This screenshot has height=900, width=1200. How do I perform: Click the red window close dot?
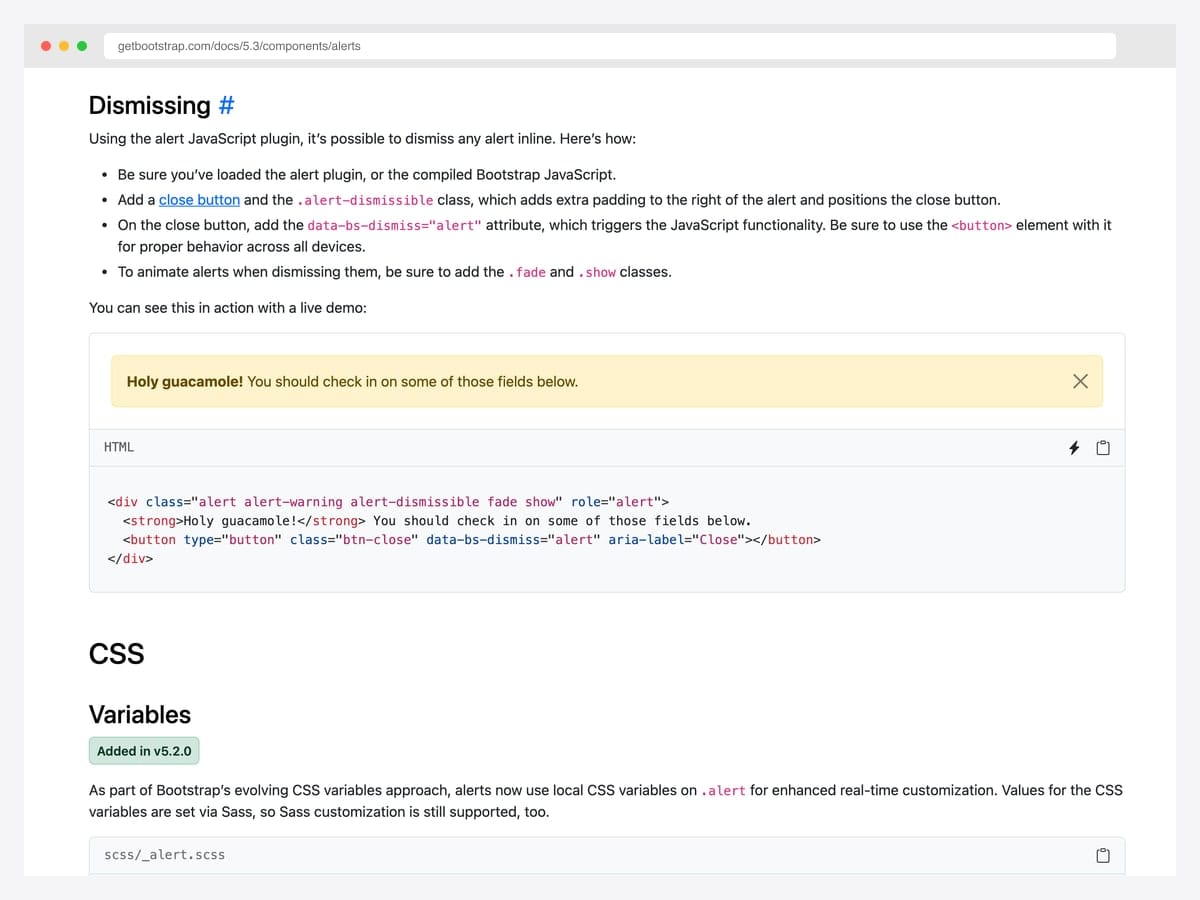coord(46,46)
